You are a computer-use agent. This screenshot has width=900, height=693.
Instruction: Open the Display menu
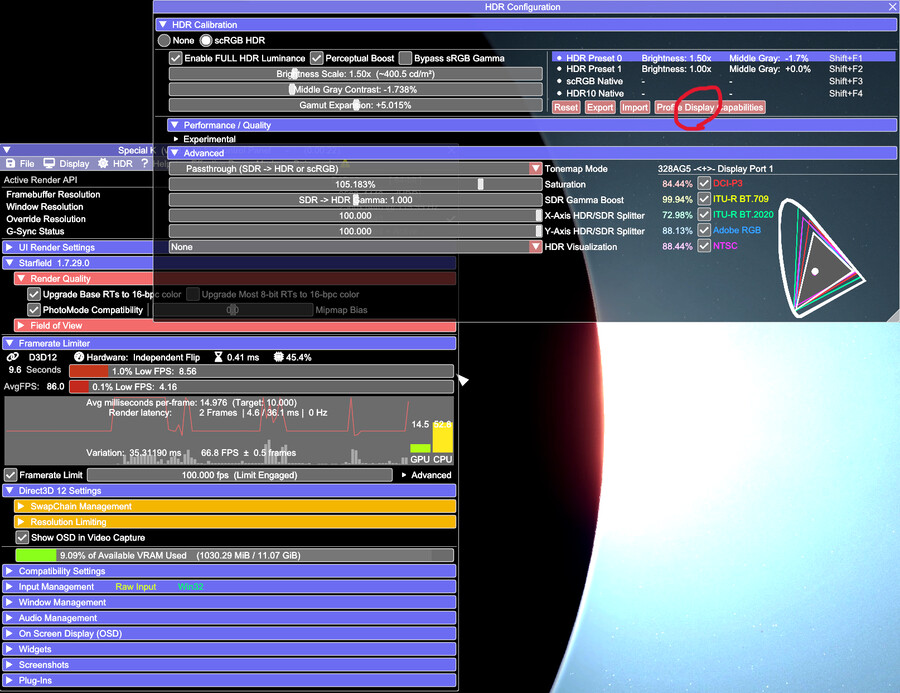(x=67, y=164)
